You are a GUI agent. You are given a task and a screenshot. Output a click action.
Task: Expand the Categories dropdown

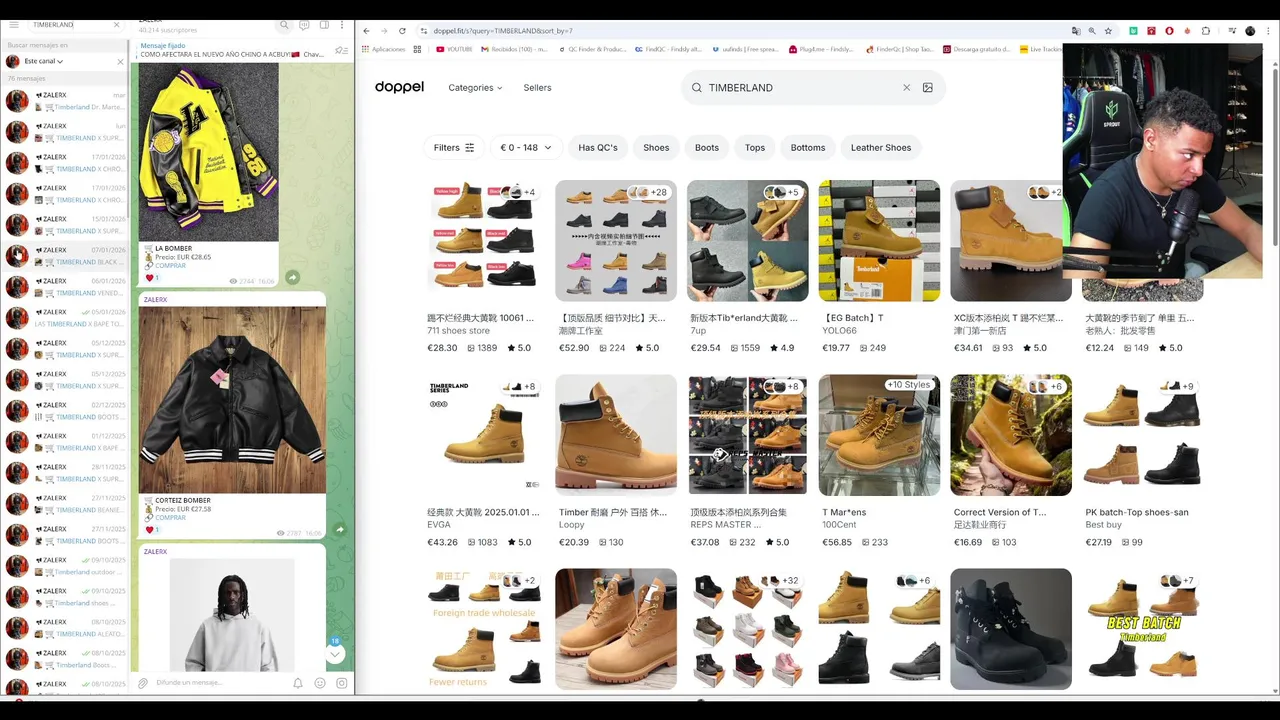tap(475, 88)
